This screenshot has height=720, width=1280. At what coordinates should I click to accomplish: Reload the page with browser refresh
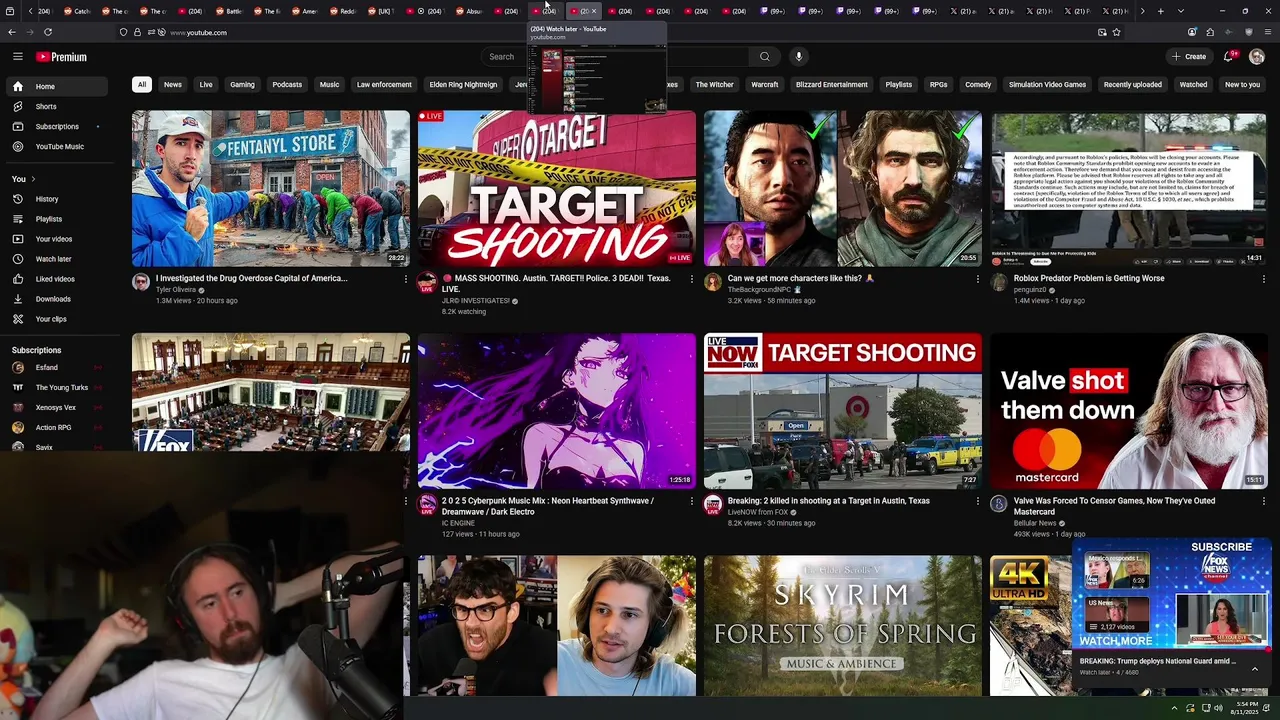[48, 32]
